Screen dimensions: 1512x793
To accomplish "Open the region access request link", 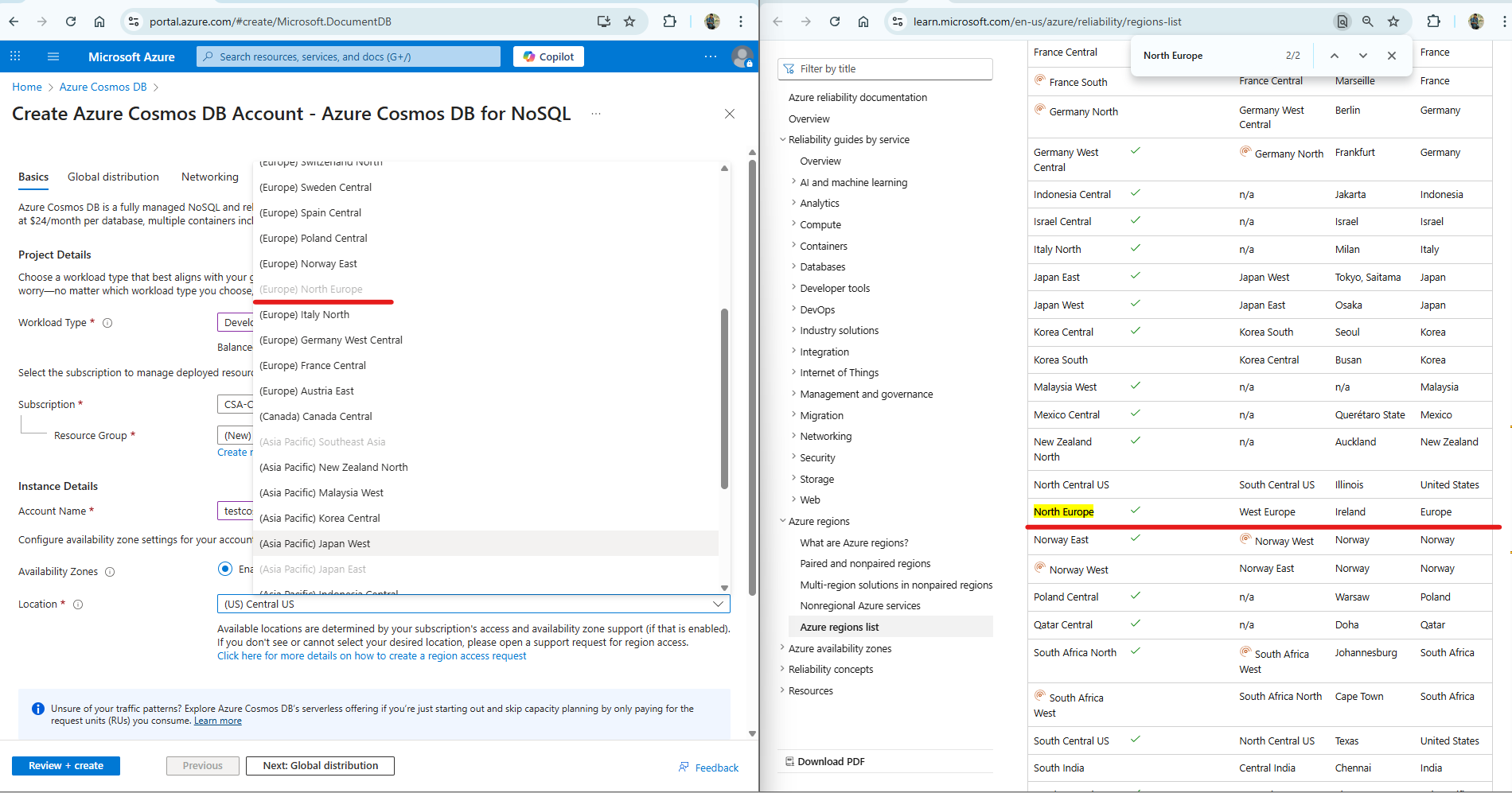I will (372, 656).
